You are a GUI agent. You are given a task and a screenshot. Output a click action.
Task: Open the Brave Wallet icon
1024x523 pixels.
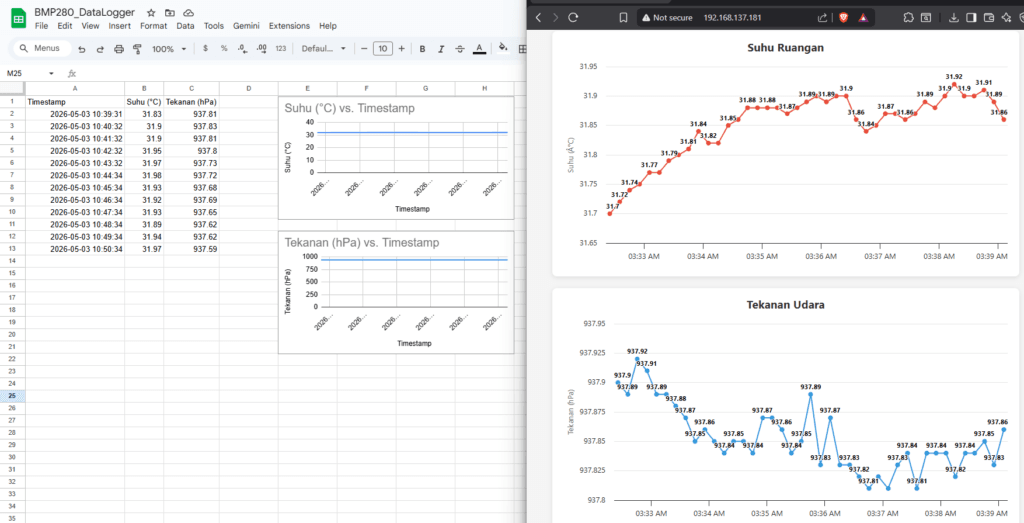pos(989,18)
